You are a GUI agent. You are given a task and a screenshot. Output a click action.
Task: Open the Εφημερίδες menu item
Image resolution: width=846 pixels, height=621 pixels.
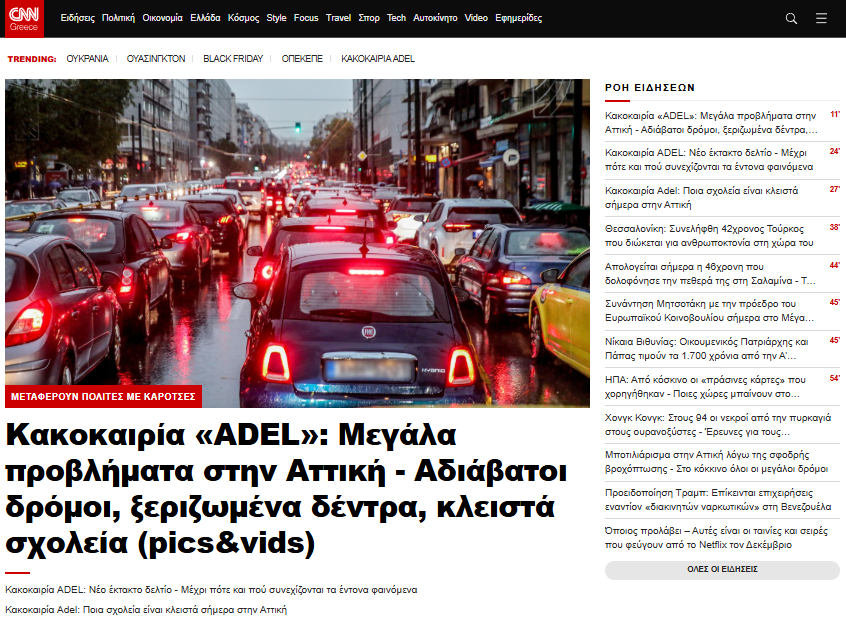[518, 18]
